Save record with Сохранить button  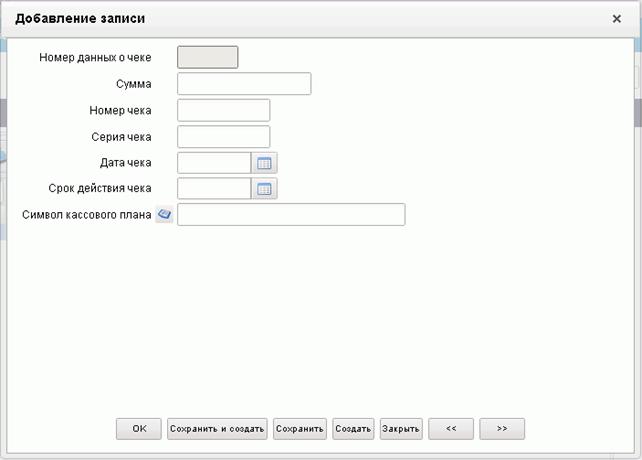click(300, 429)
